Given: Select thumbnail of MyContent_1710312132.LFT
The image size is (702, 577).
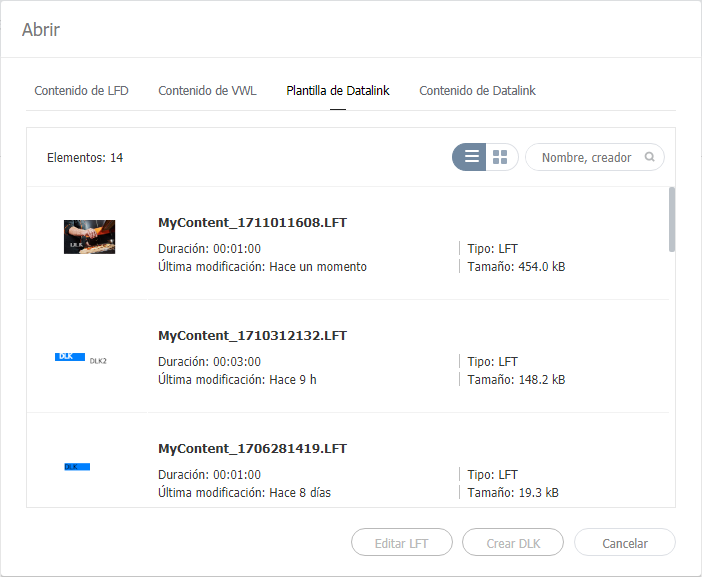Looking at the screenshot, I should tap(80, 357).
